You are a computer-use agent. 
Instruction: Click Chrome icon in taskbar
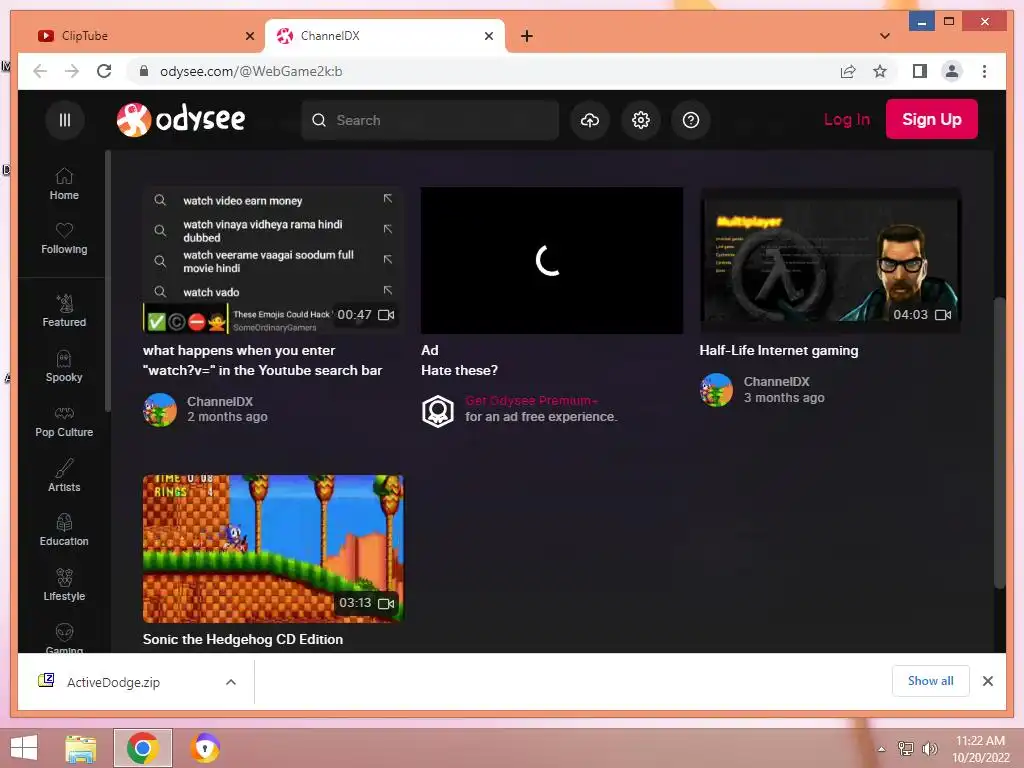(142, 748)
